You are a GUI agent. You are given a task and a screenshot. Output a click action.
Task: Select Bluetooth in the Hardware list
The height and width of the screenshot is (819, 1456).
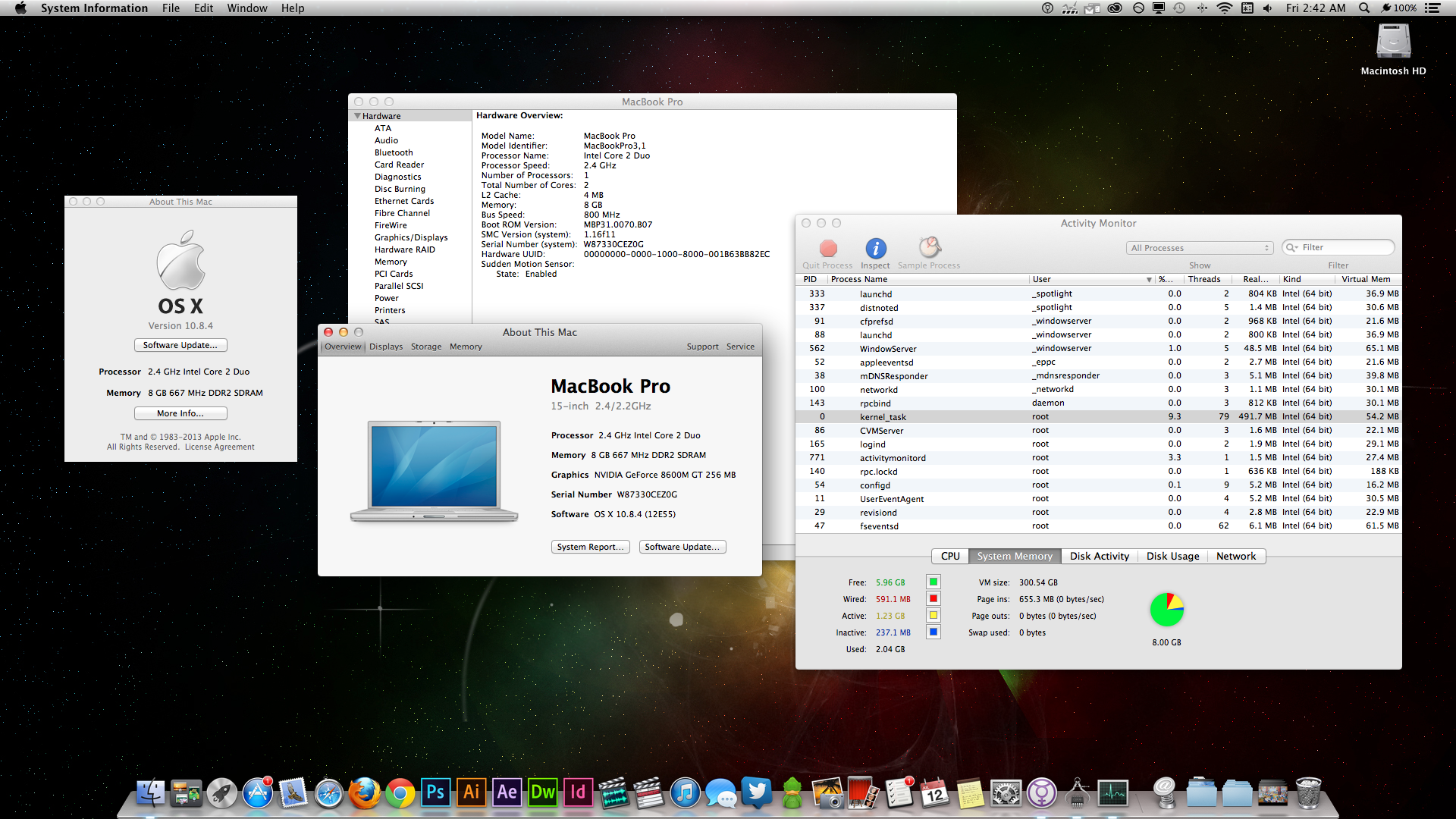394,152
